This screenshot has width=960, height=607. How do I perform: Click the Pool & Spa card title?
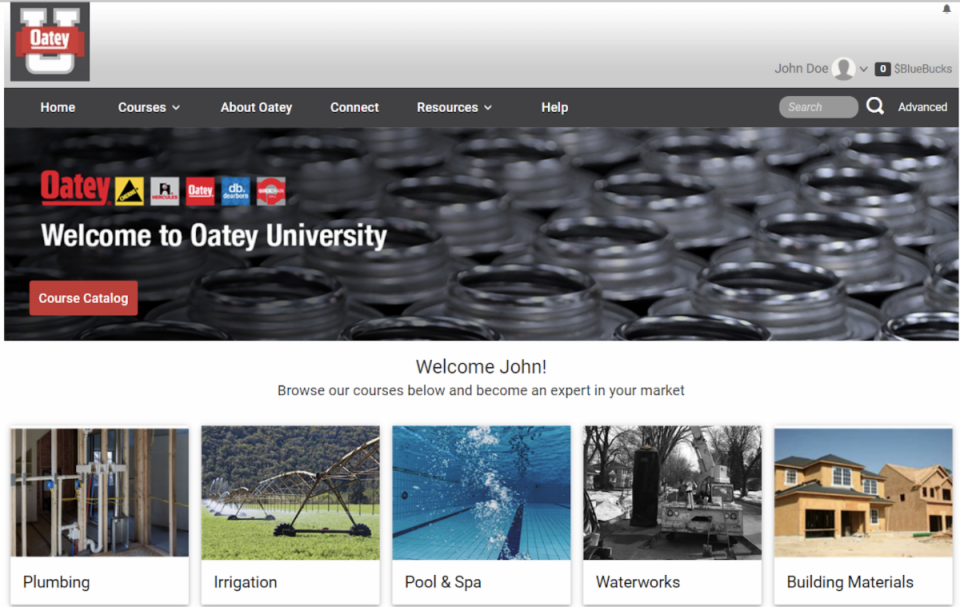[443, 582]
